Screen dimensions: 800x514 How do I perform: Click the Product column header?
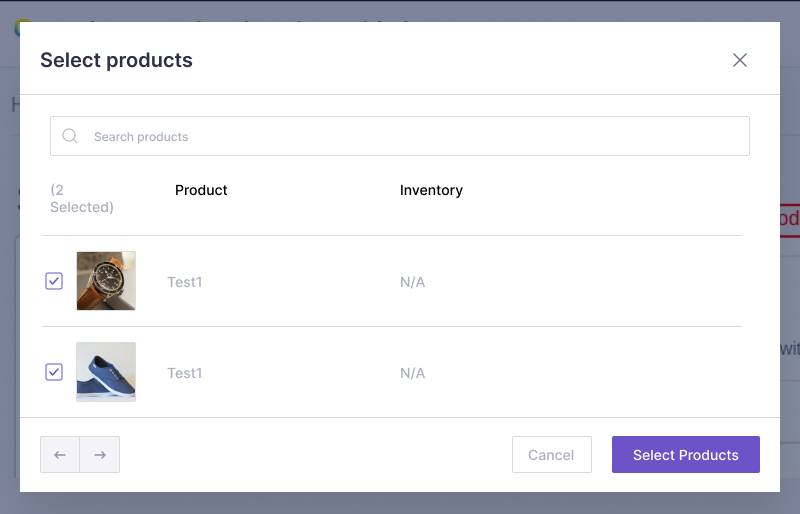pos(201,190)
